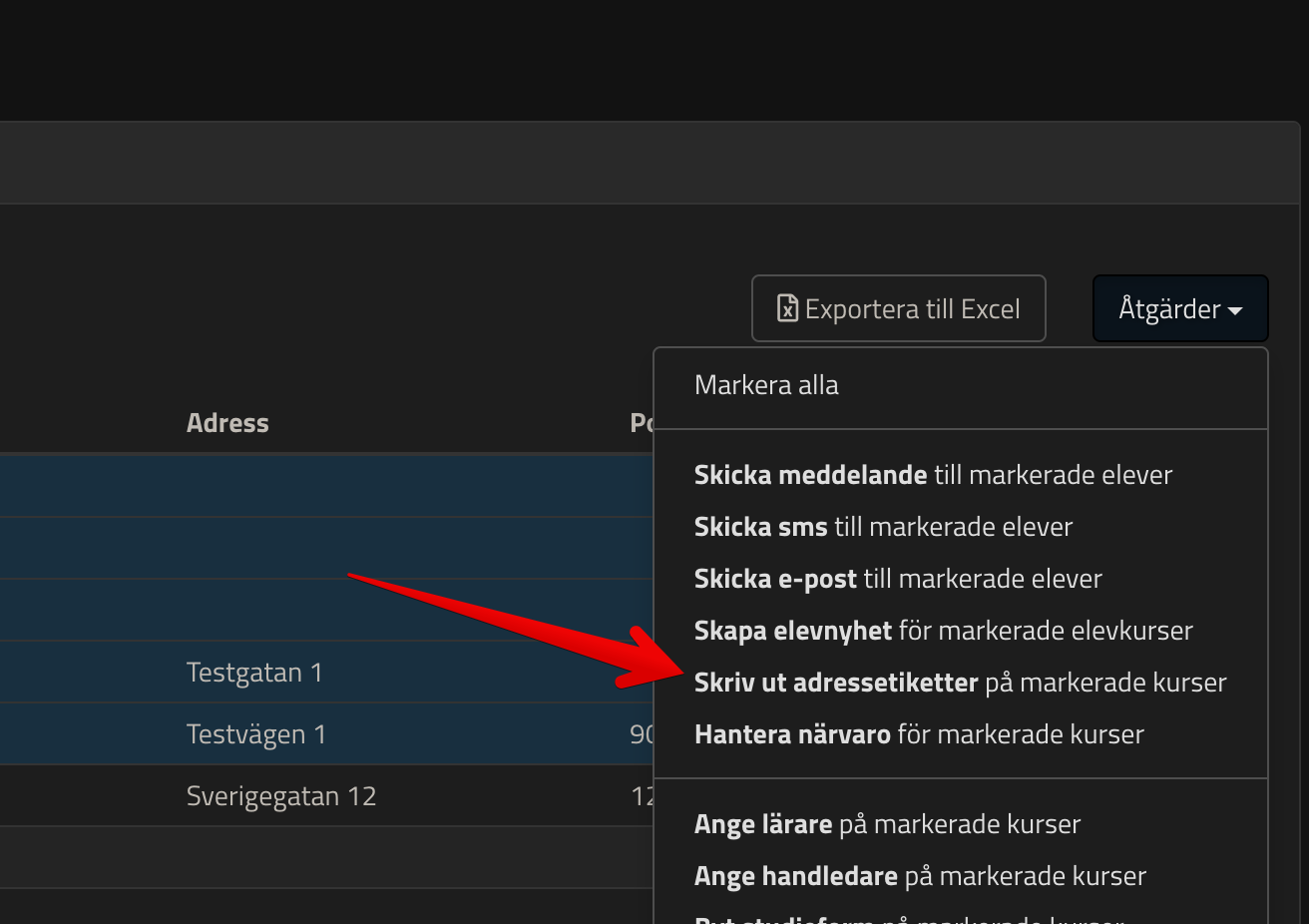Screen dimensions: 1309x924
Task: Select Skapa elevnyhet för markerade elevkurser
Action: click(943, 631)
